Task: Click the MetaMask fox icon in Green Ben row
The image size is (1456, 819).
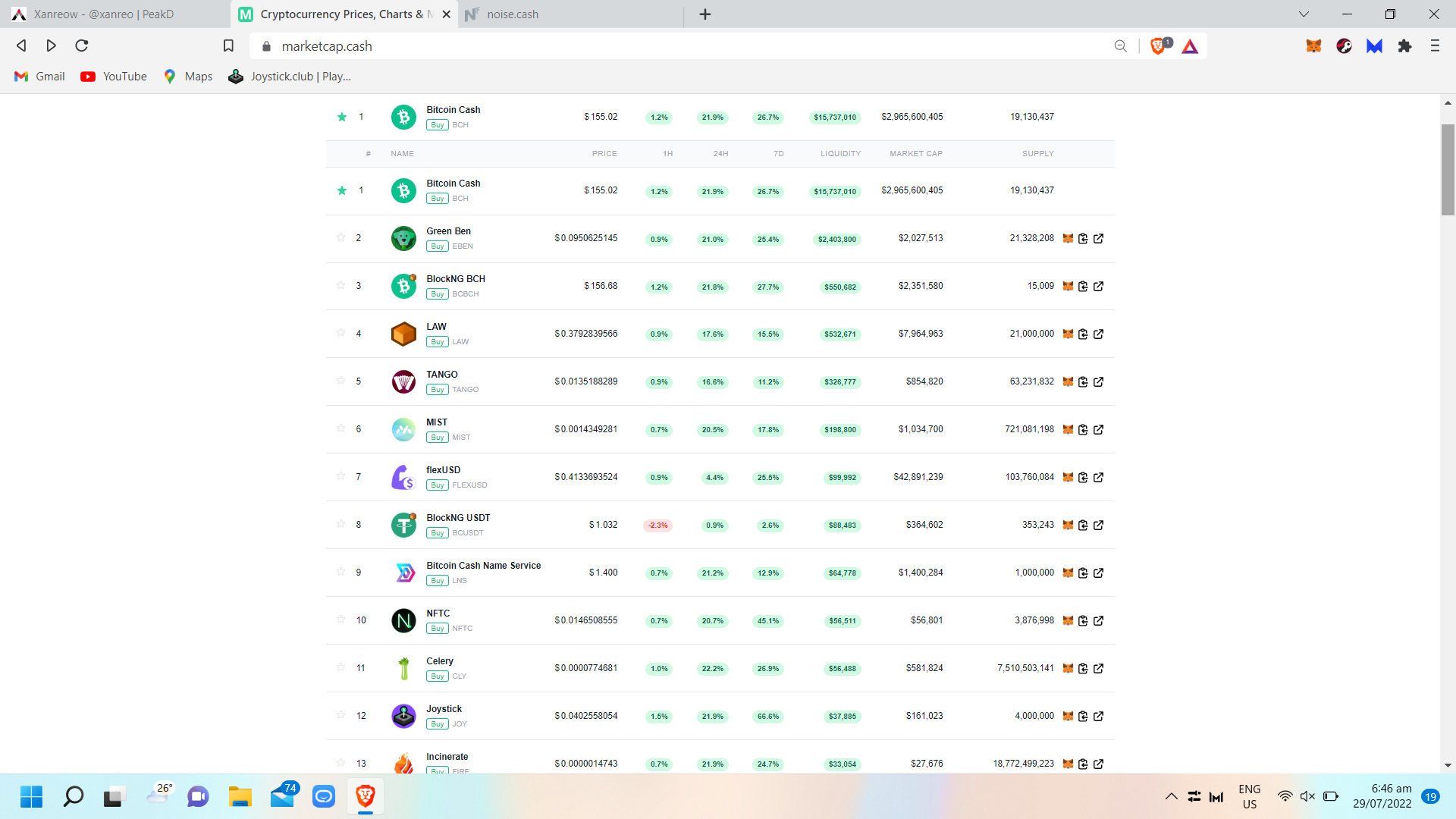Action: (1068, 238)
